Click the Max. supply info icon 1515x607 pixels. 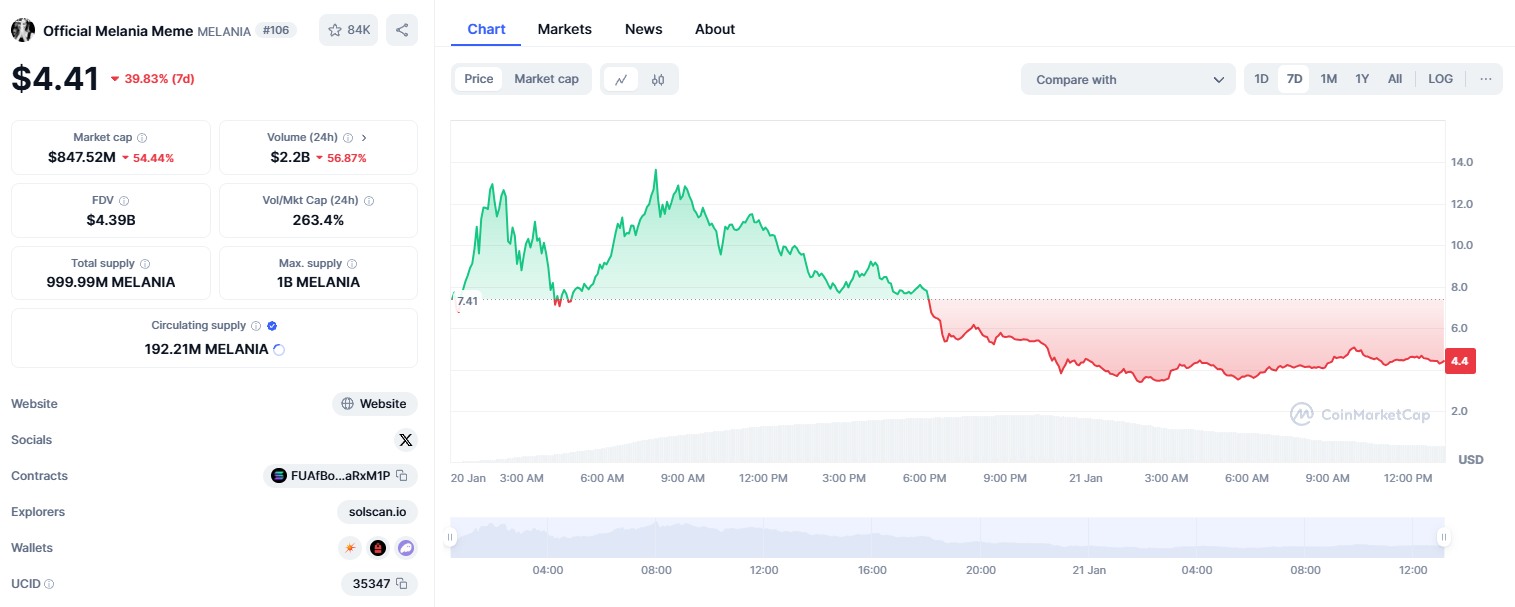click(x=352, y=264)
